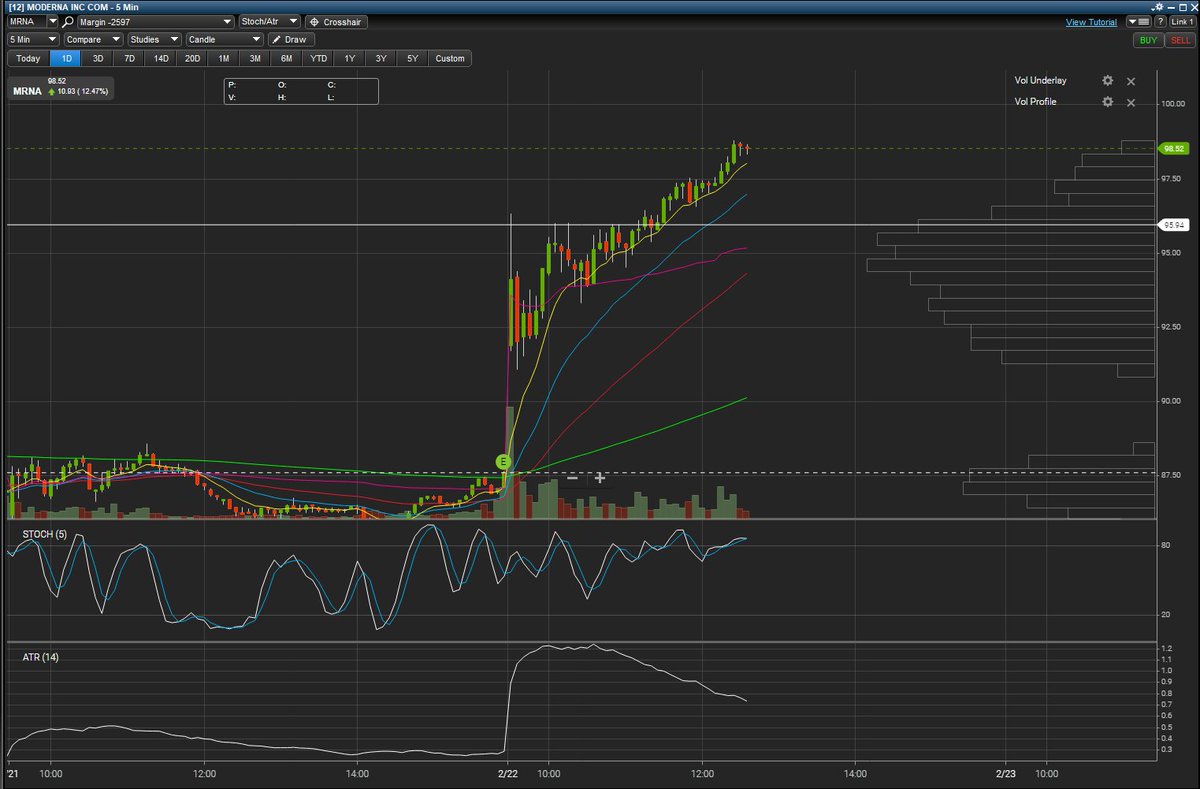Viewport: 1200px width, 789px height.
Task: Open the View Tutorial link
Action: pyautogui.click(x=1091, y=22)
